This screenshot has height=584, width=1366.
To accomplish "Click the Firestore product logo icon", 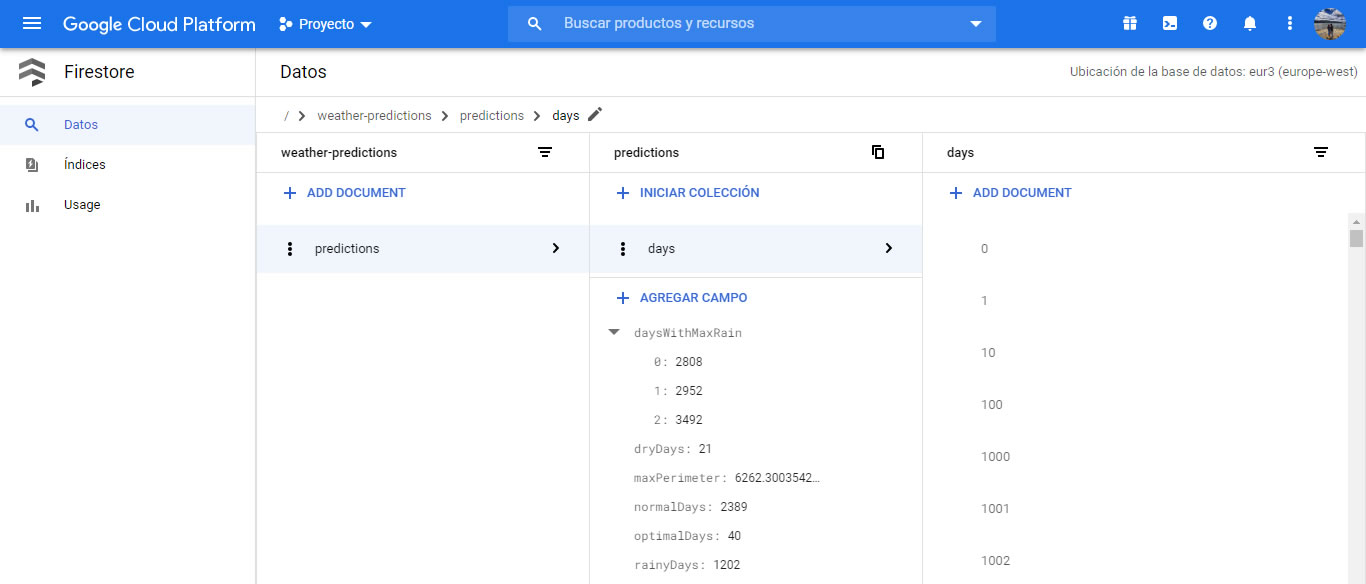I will 32,72.
